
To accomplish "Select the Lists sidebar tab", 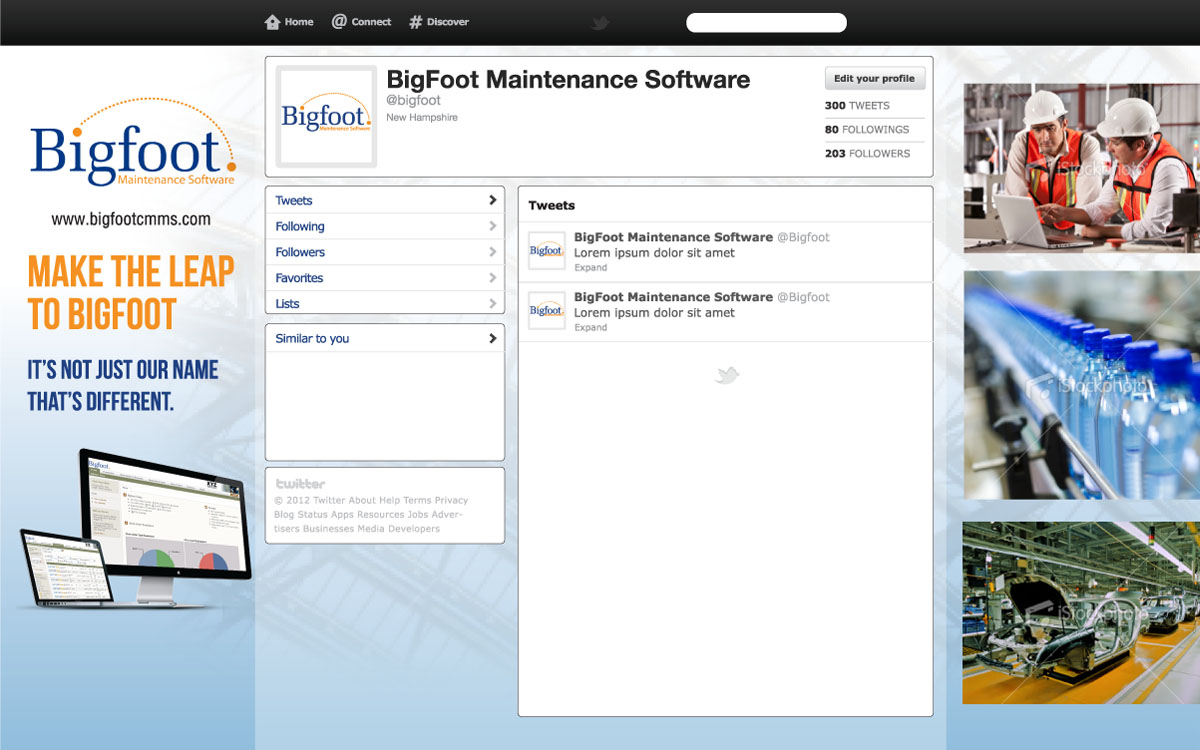I will [385, 303].
